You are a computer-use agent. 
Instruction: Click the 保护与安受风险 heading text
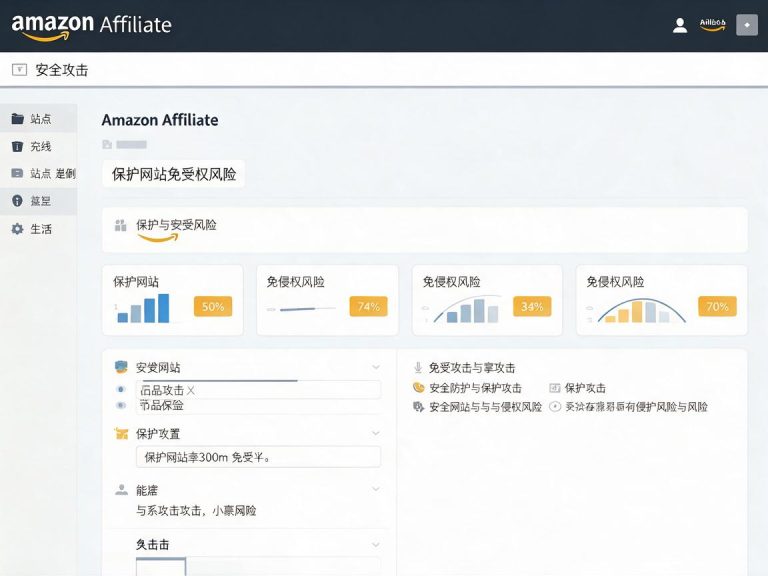(176, 225)
